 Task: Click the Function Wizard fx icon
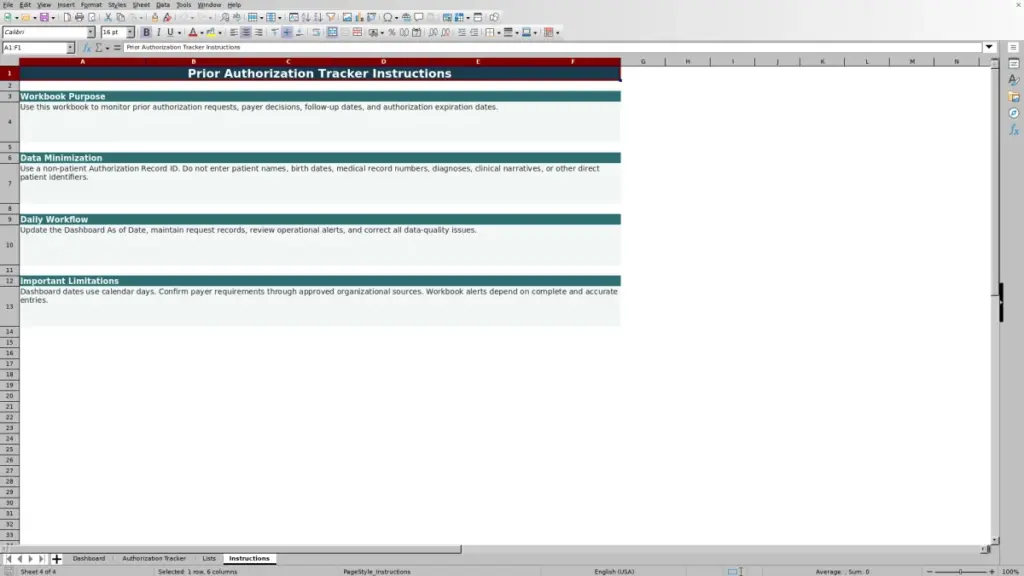coord(87,48)
